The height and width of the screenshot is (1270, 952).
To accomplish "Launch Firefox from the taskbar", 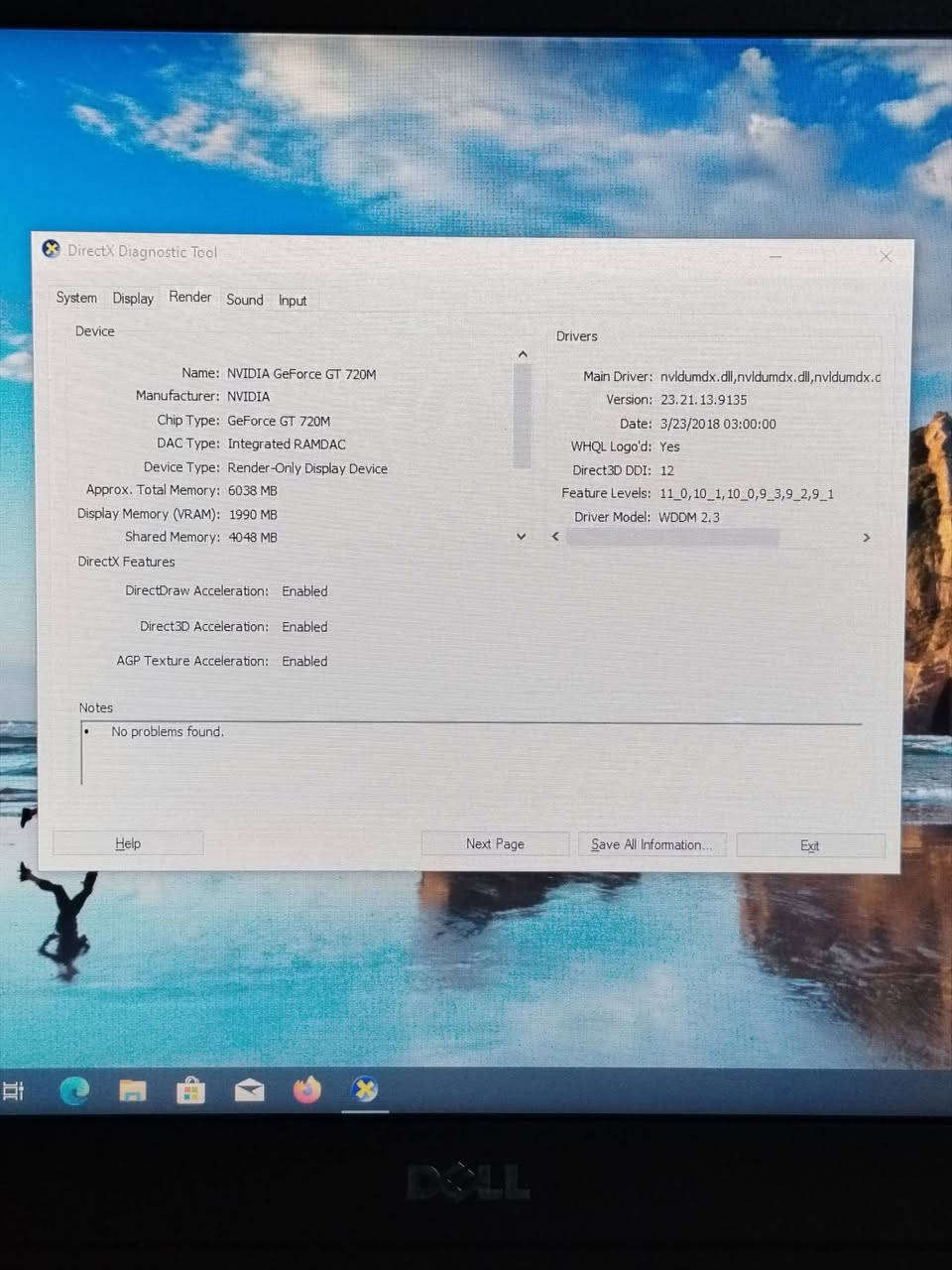I will pos(307,1089).
